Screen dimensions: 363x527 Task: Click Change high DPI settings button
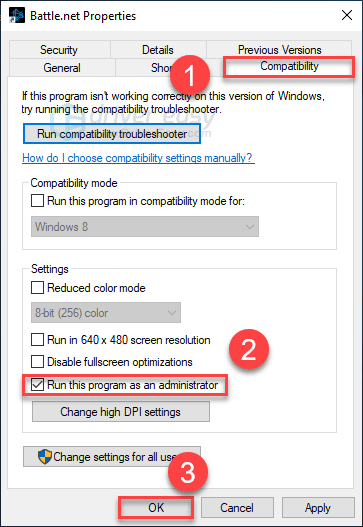pos(121,411)
